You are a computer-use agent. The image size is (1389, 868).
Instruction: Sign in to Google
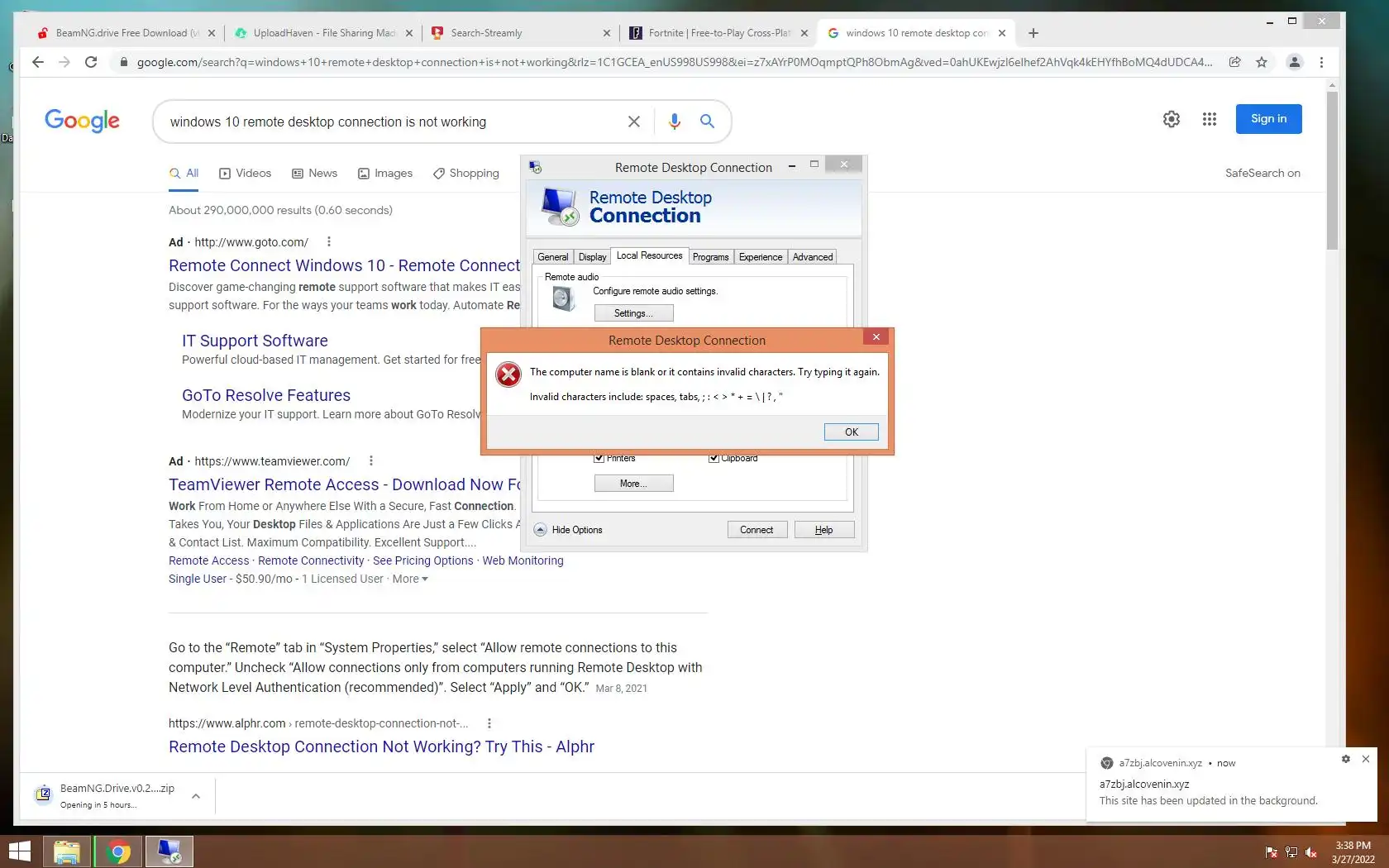(x=1268, y=119)
